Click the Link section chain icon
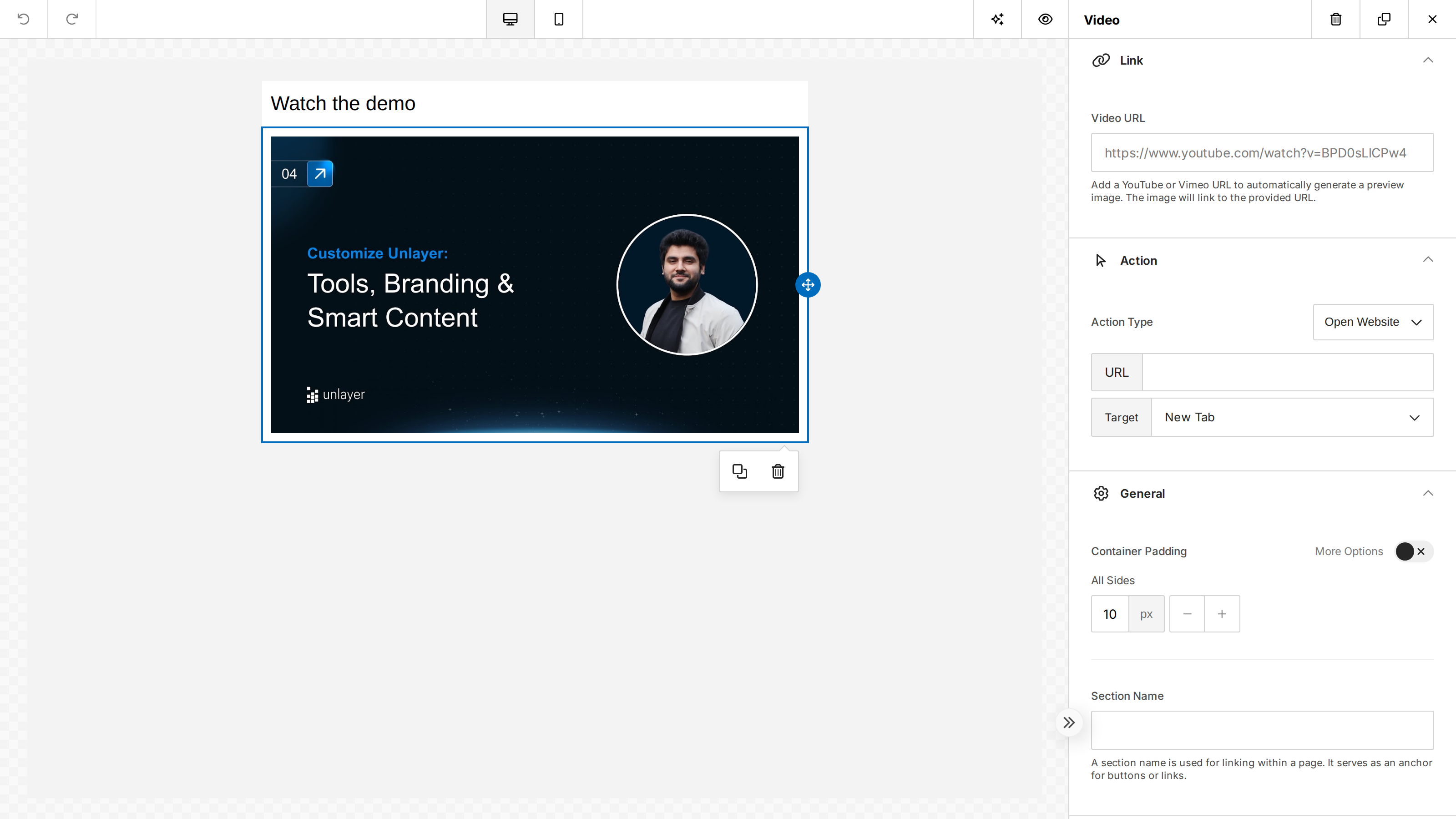Image resolution: width=1456 pixels, height=819 pixels. [1101, 61]
